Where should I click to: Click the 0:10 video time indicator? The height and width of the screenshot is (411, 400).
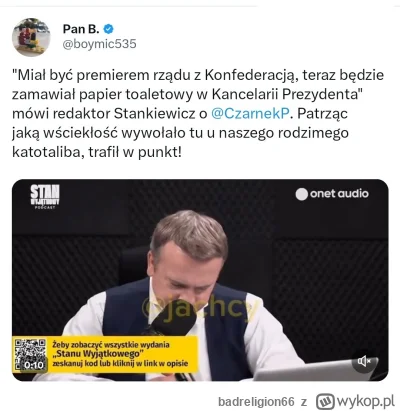pyautogui.click(x=34, y=365)
